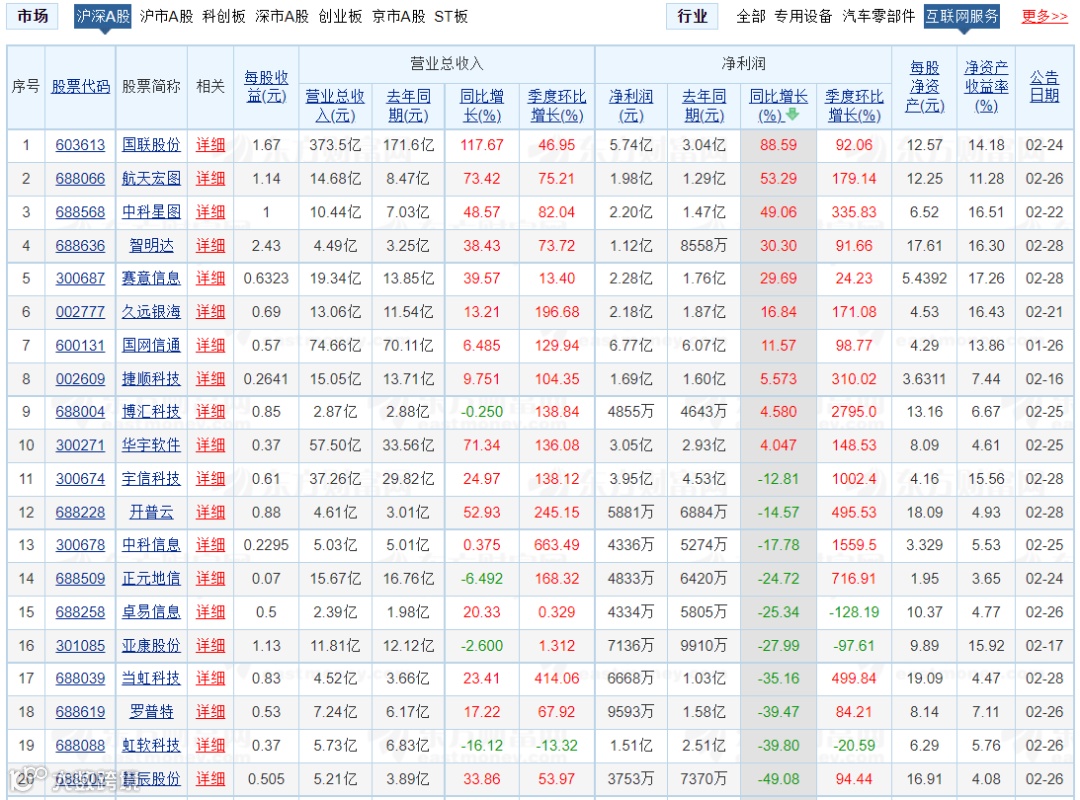The image size is (1080, 800).
Task: Switch to 京市A股 market tab
Action: 399,16
